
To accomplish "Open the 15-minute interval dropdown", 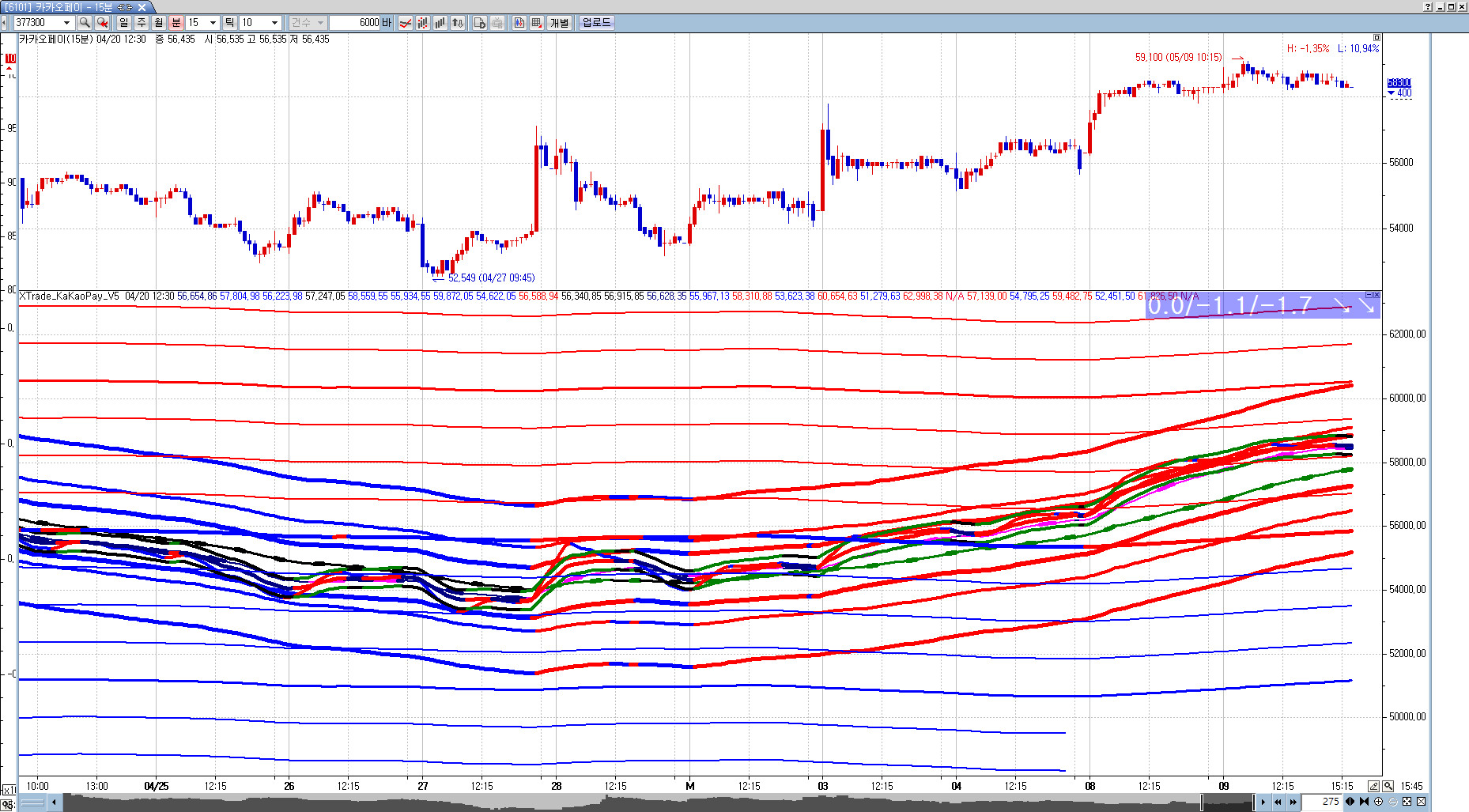I will (213, 23).
